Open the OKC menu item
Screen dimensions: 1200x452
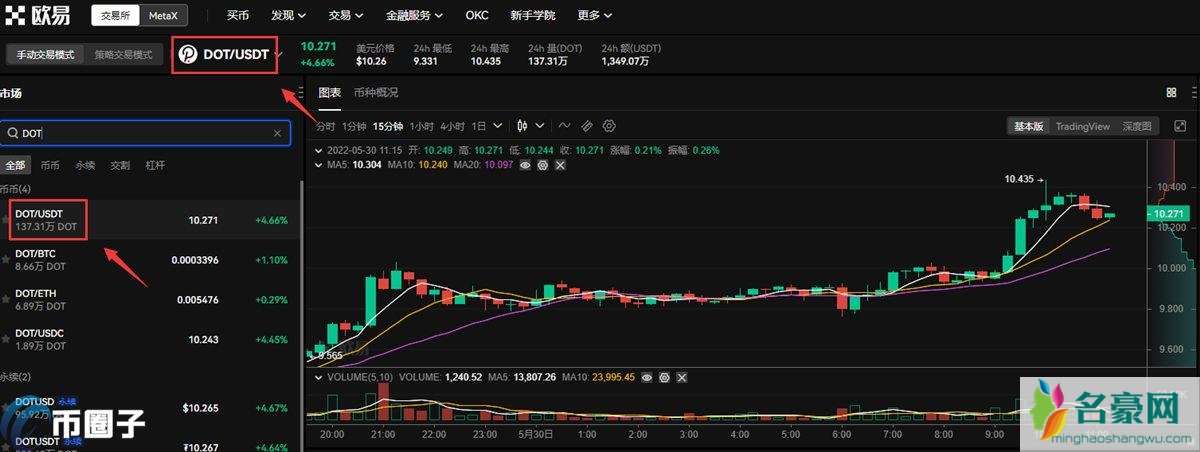(477, 16)
